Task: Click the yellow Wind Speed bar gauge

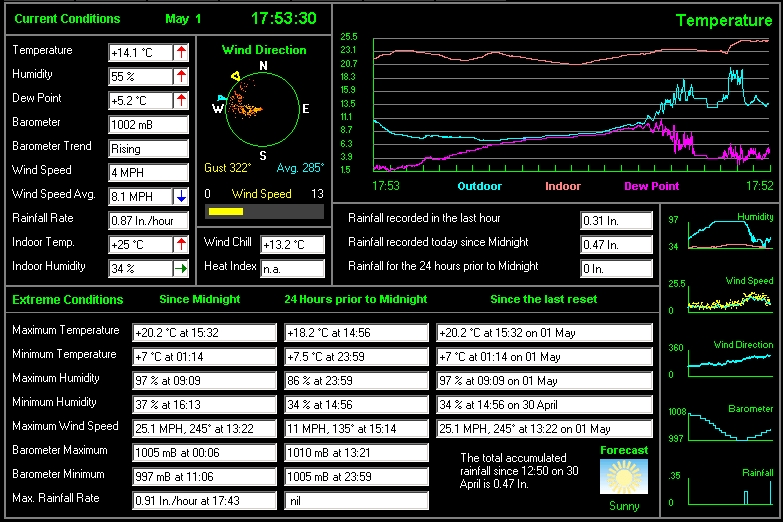Action: coord(226,212)
